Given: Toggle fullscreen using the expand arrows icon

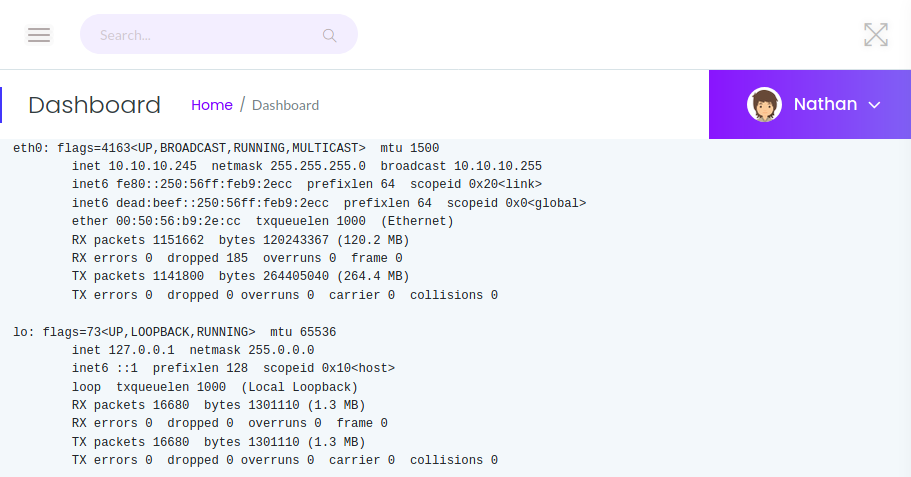Looking at the screenshot, I should point(875,35).
